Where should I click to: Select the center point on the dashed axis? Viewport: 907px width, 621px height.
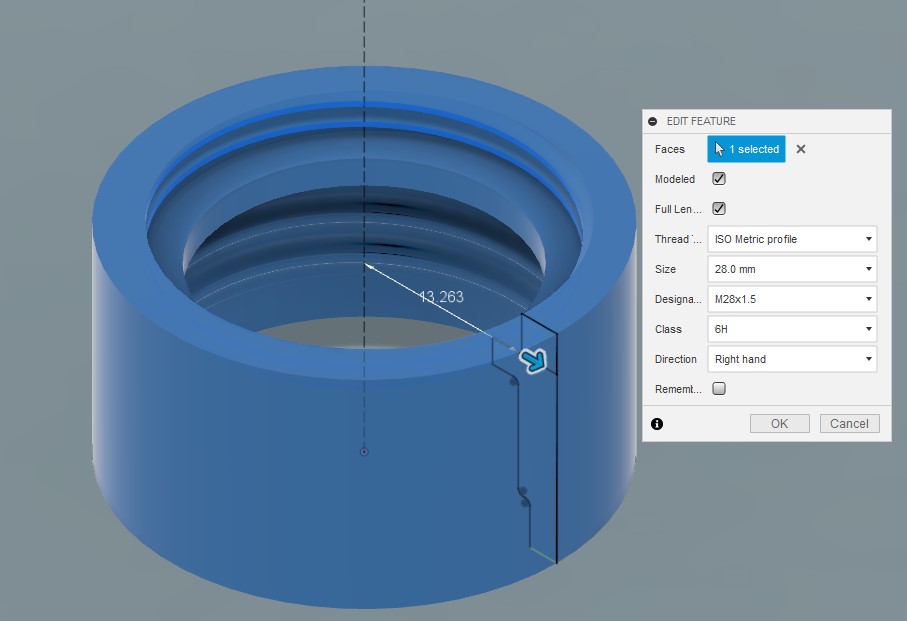pos(364,452)
